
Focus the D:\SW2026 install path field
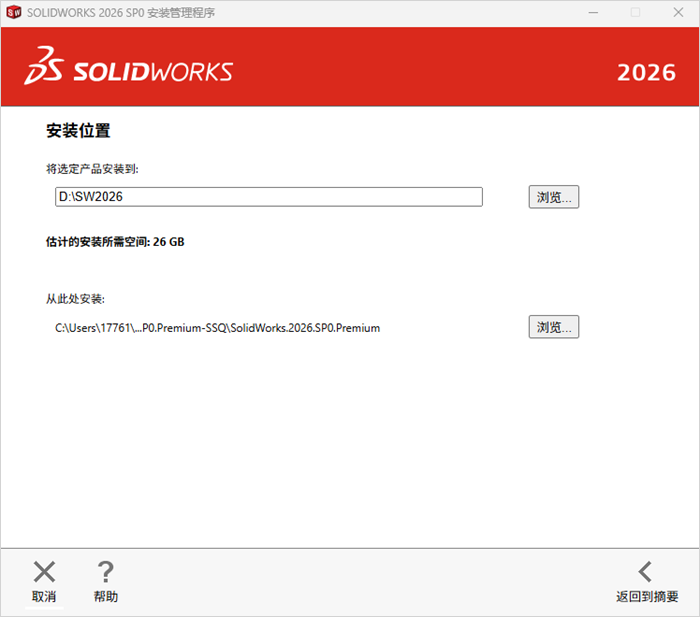269,197
